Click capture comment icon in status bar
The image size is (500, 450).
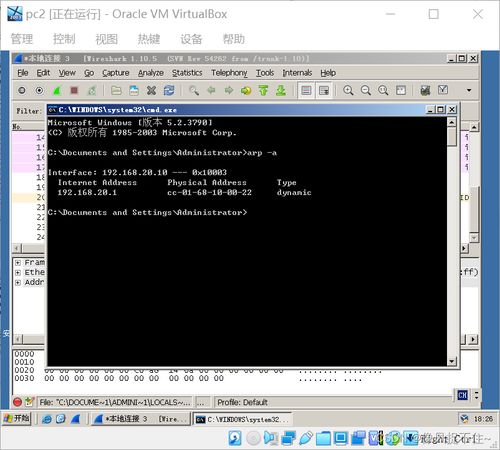coord(30,402)
